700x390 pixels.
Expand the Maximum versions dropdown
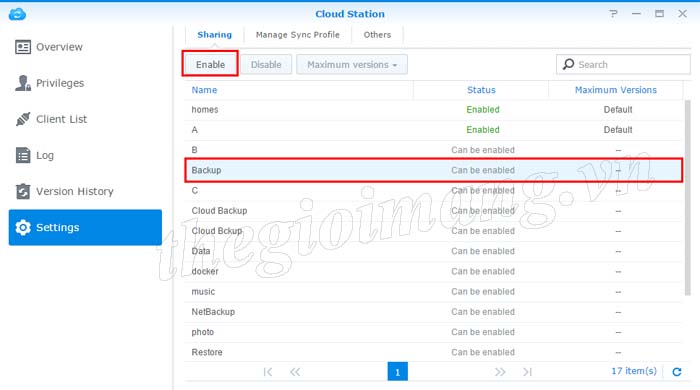352,65
